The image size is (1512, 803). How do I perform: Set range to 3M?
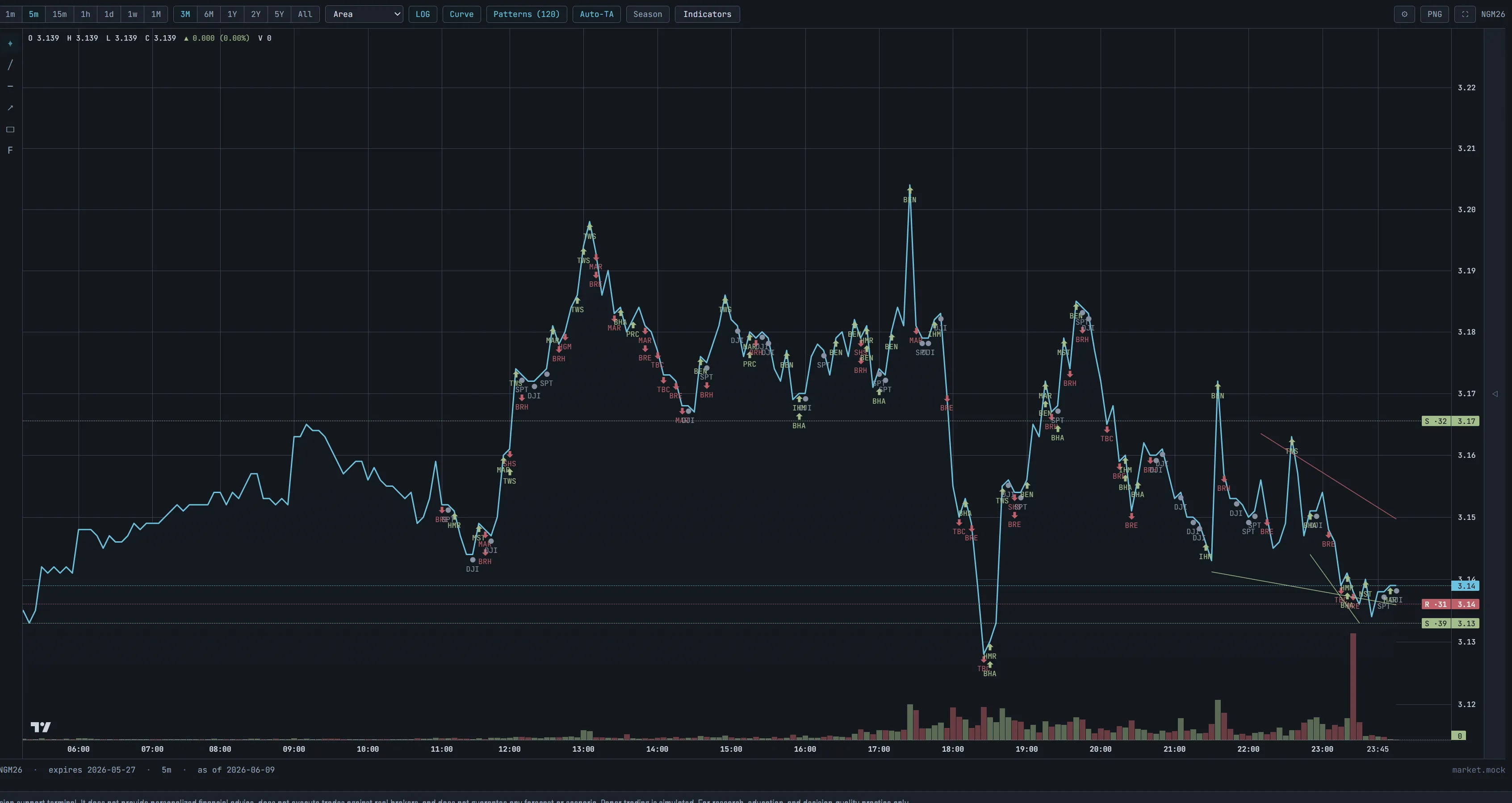[x=185, y=14]
